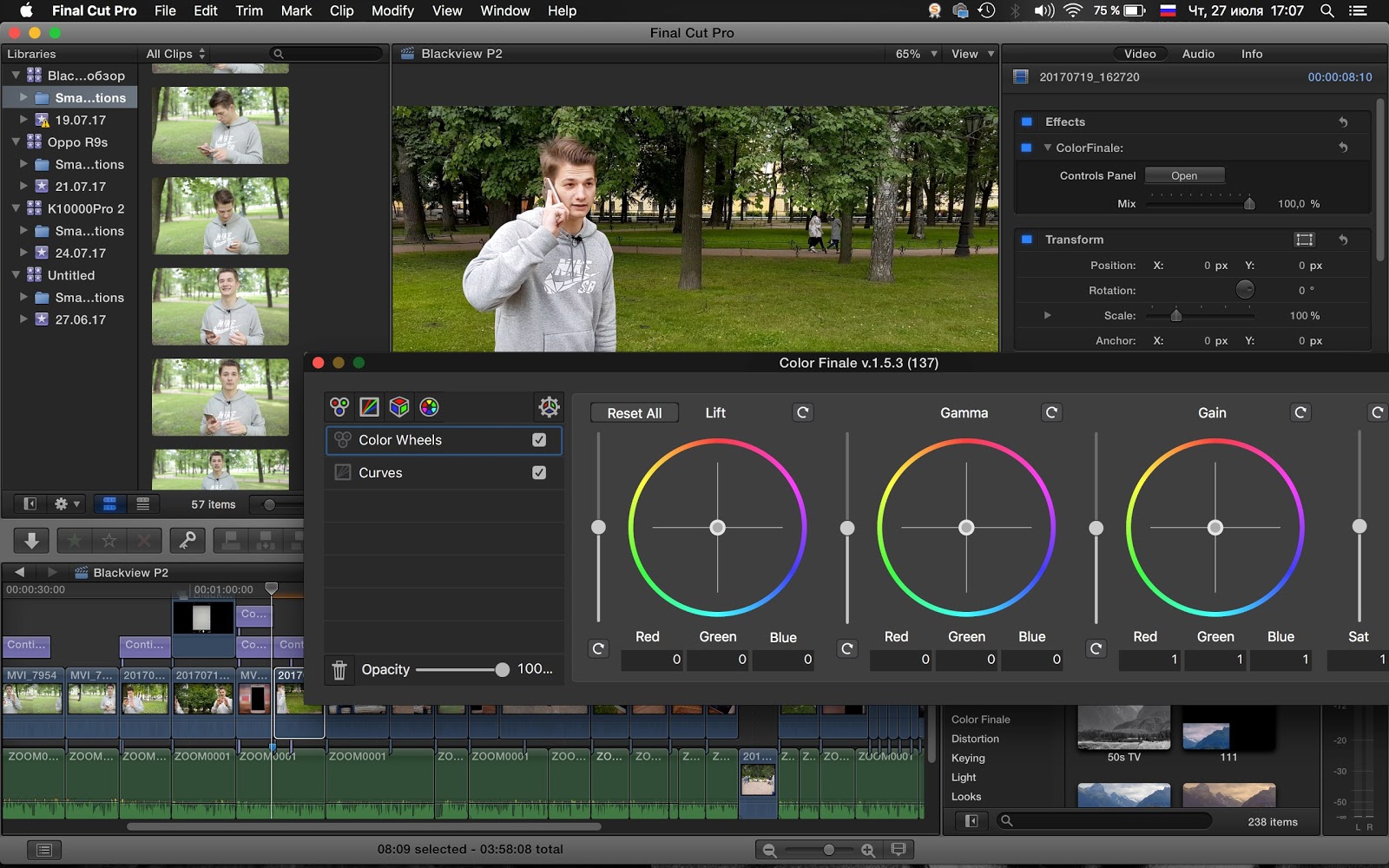Zoom in the timeline with plus magnifier
The image size is (1389, 868).
[867, 850]
